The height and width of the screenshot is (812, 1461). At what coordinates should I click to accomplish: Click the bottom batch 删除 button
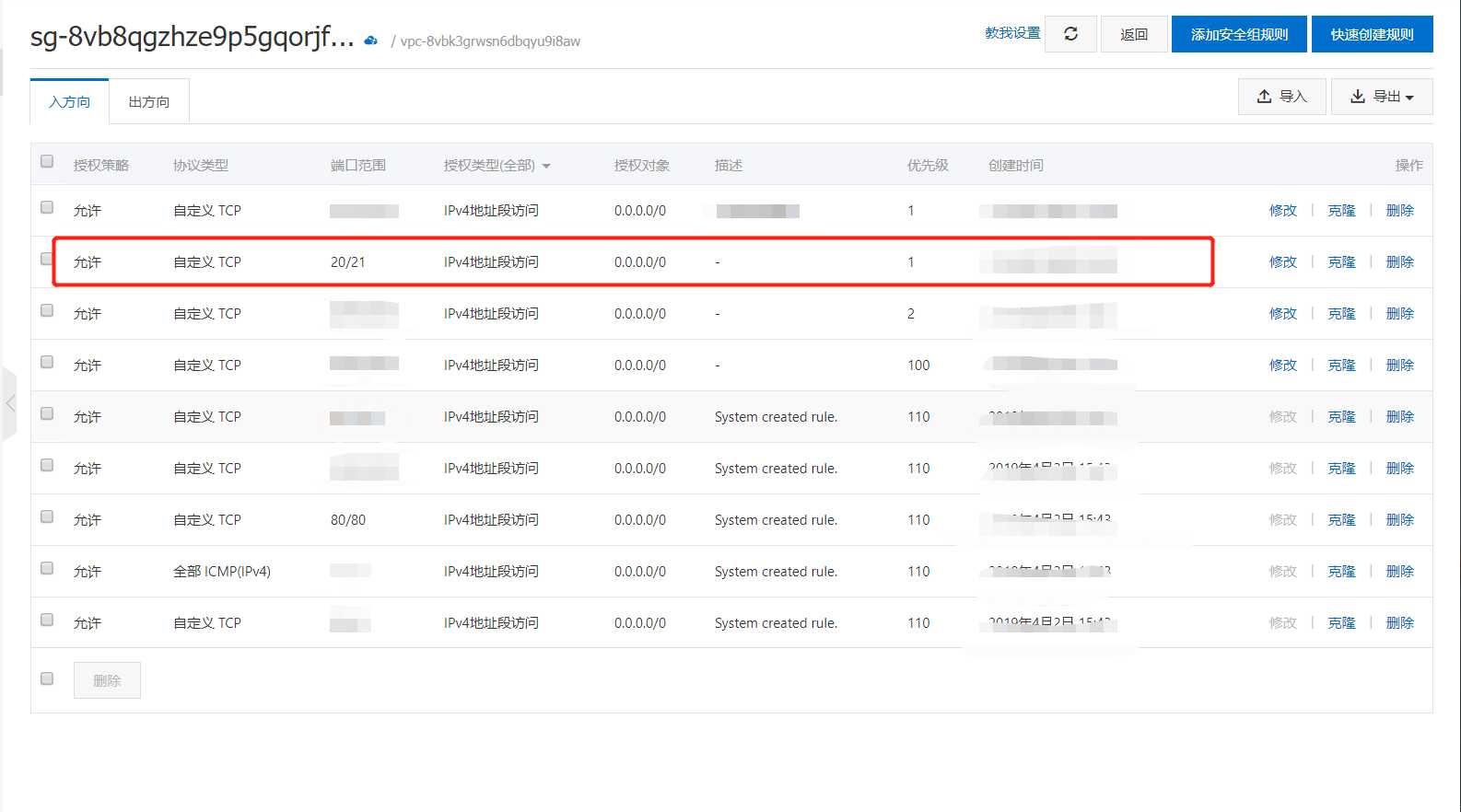tap(107, 680)
